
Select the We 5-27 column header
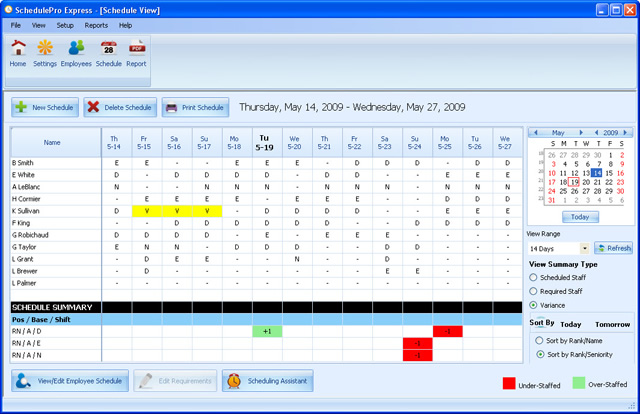[507, 142]
